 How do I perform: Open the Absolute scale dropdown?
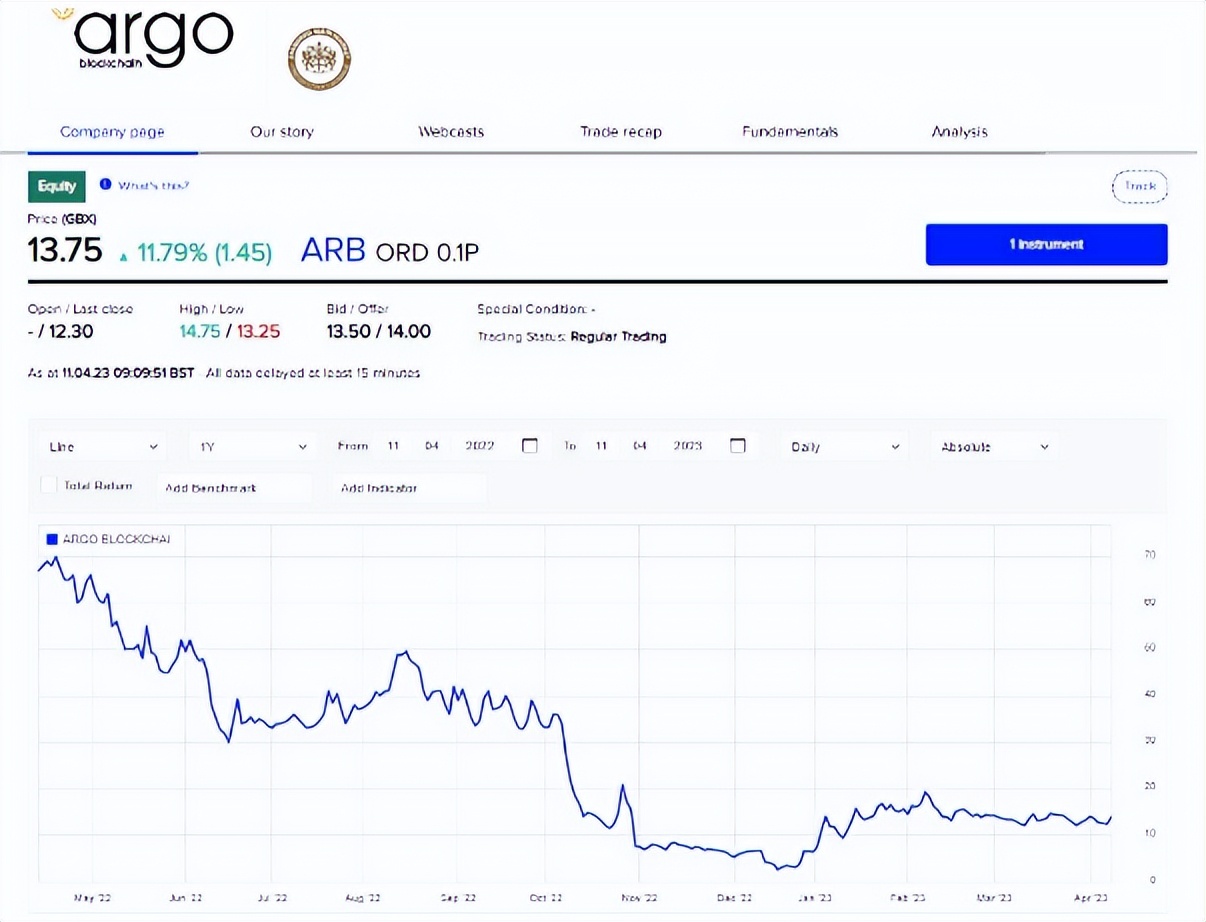click(x=994, y=447)
